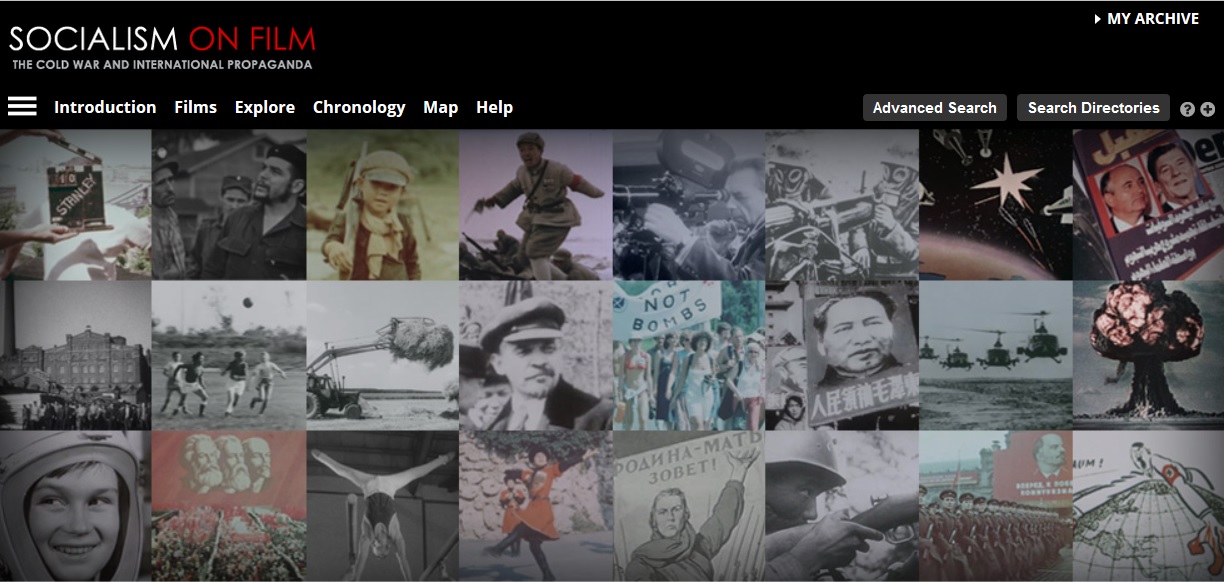The width and height of the screenshot is (1224, 582).
Task: Open the mushroom cloud explosion thumbnail
Action: click(1148, 355)
